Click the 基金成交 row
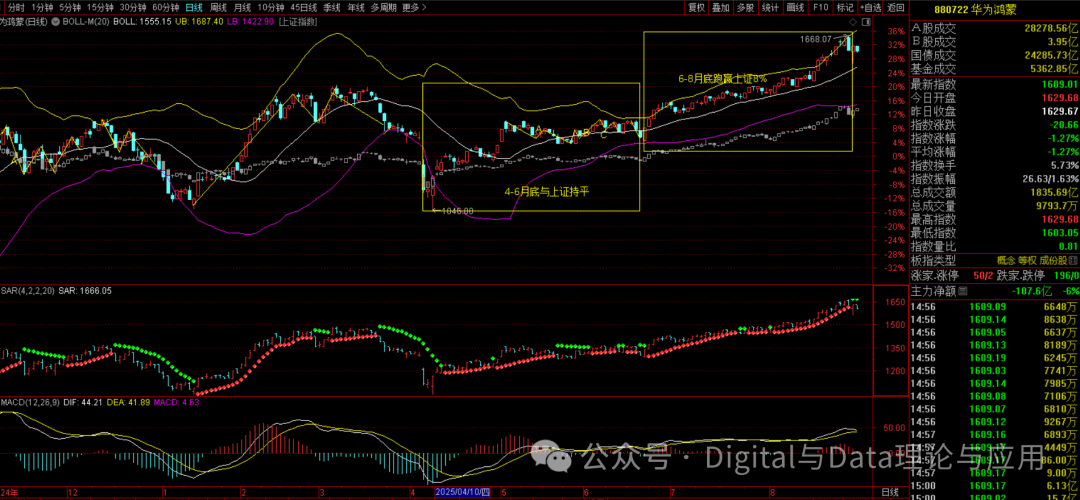This screenshot has height=500, width=1080. tap(995, 68)
